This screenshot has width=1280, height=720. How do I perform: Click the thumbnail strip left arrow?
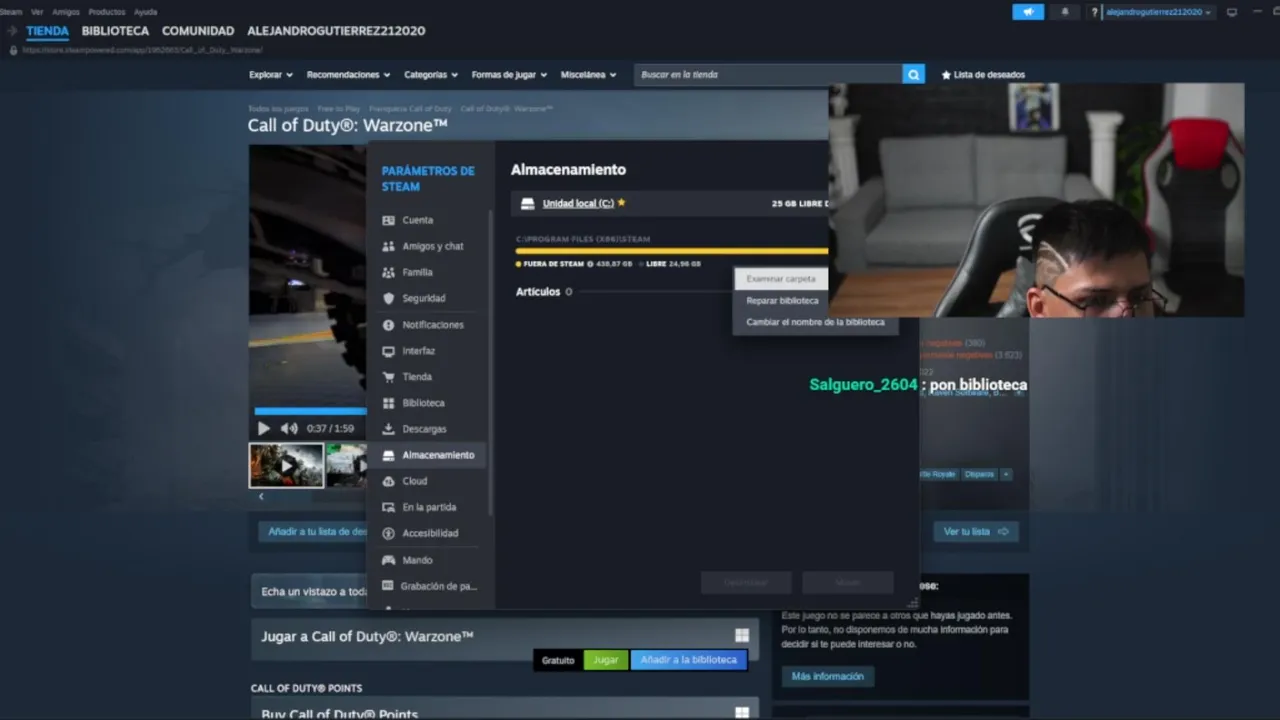point(261,496)
